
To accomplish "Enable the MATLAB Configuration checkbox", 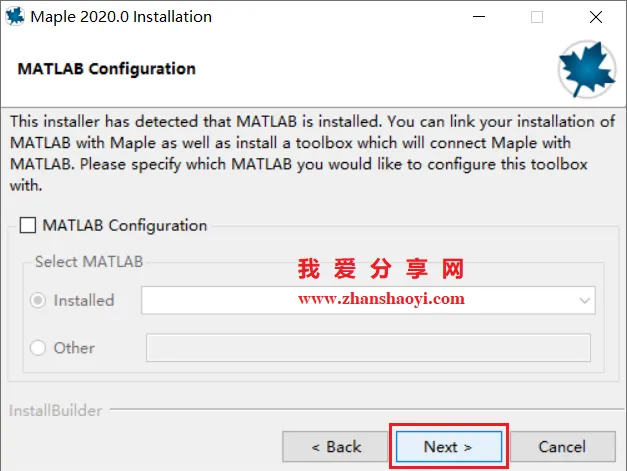I will pyautogui.click(x=28, y=225).
